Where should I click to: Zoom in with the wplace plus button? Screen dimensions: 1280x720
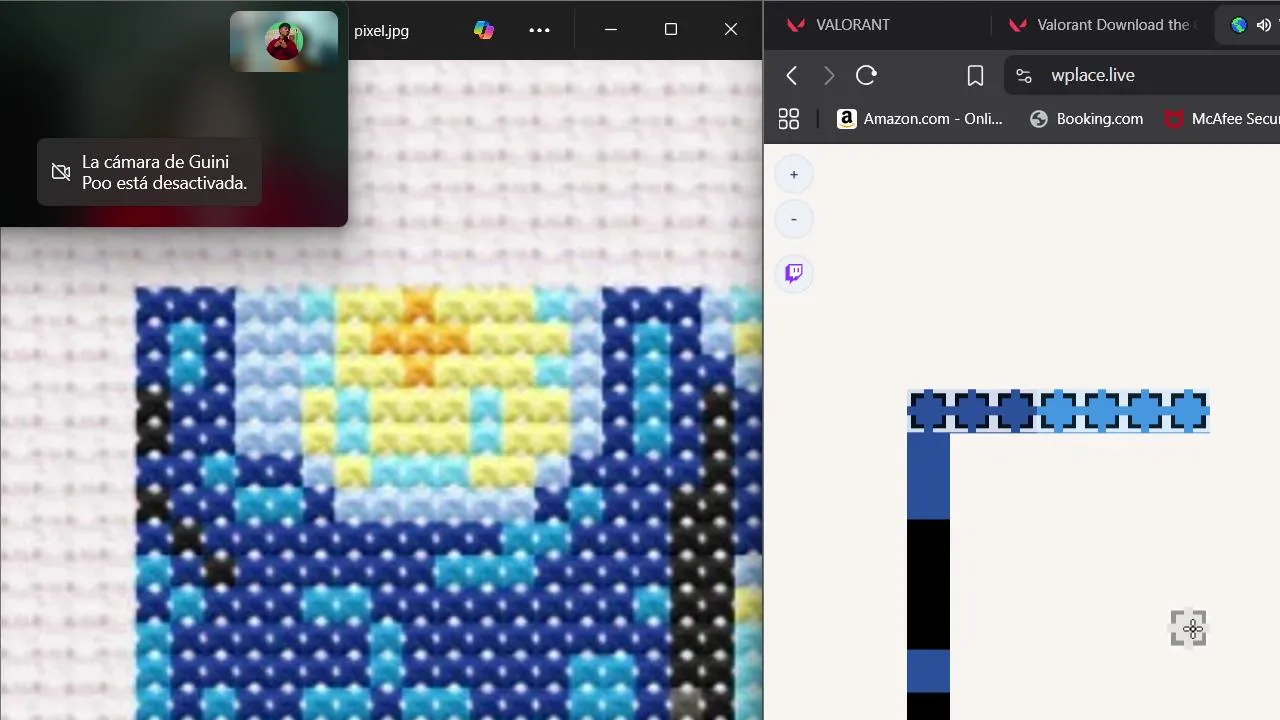794,175
